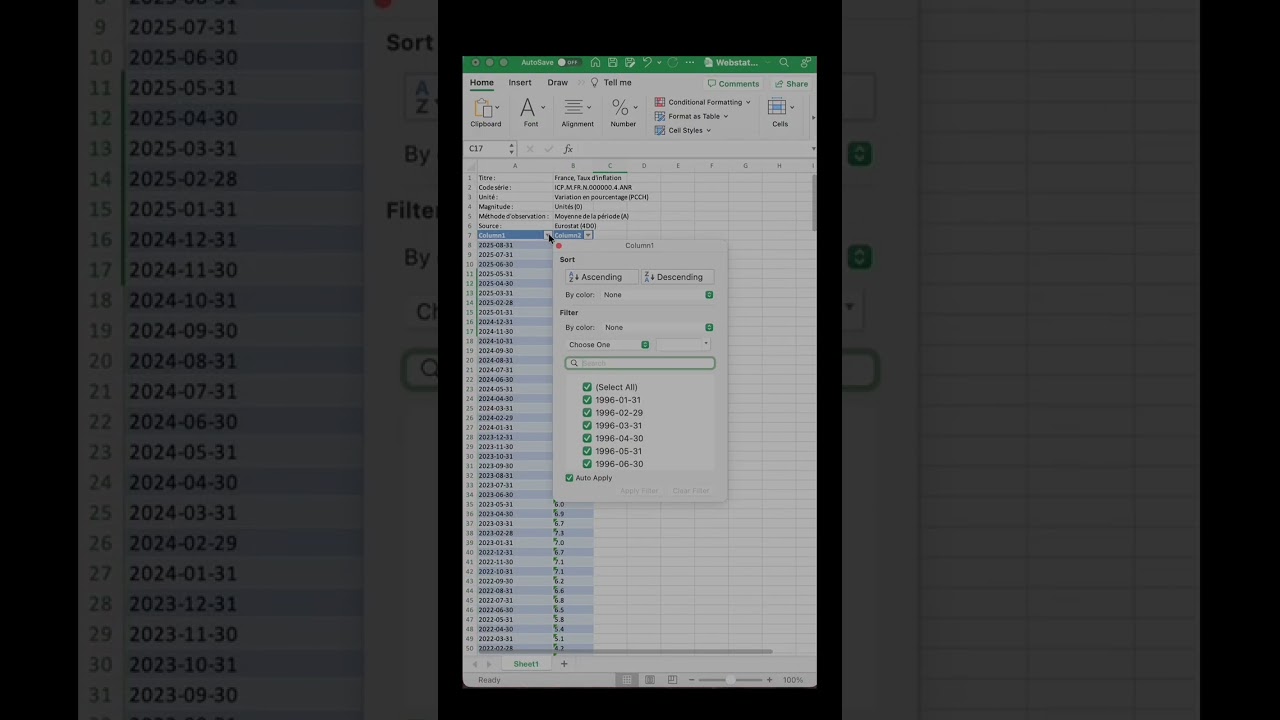This screenshot has width=1280, height=720.
Task: Click the Home icon in title bar
Action: (596, 62)
